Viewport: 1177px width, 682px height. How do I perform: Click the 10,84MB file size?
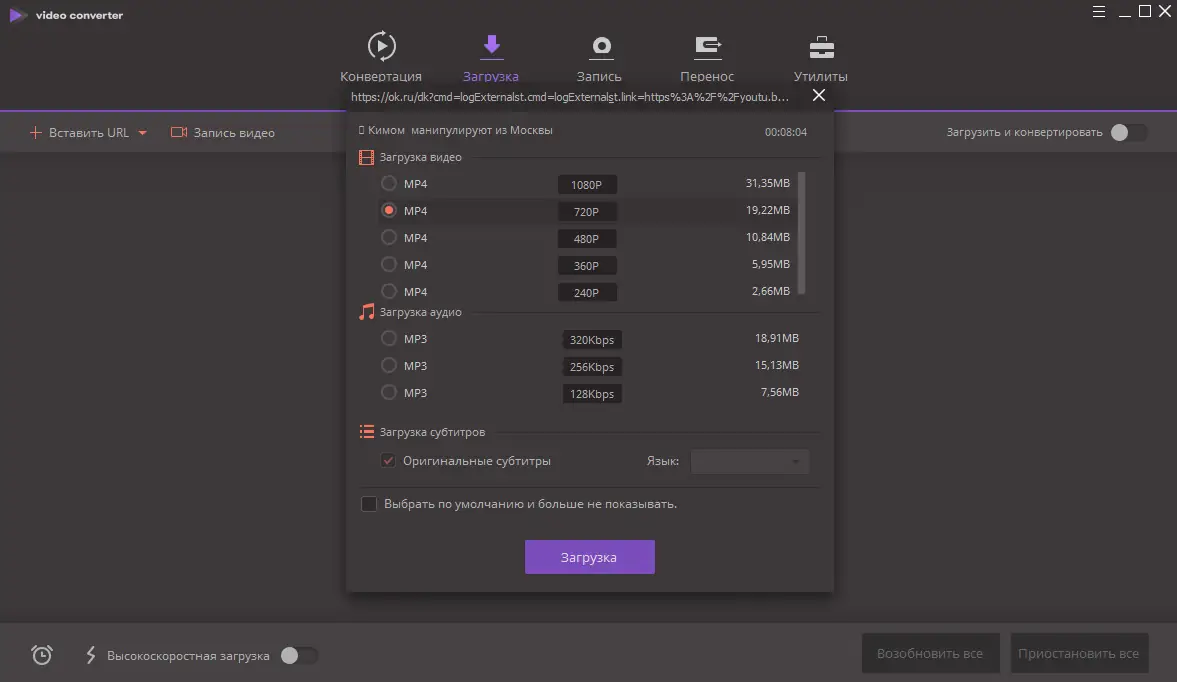coord(768,237)
